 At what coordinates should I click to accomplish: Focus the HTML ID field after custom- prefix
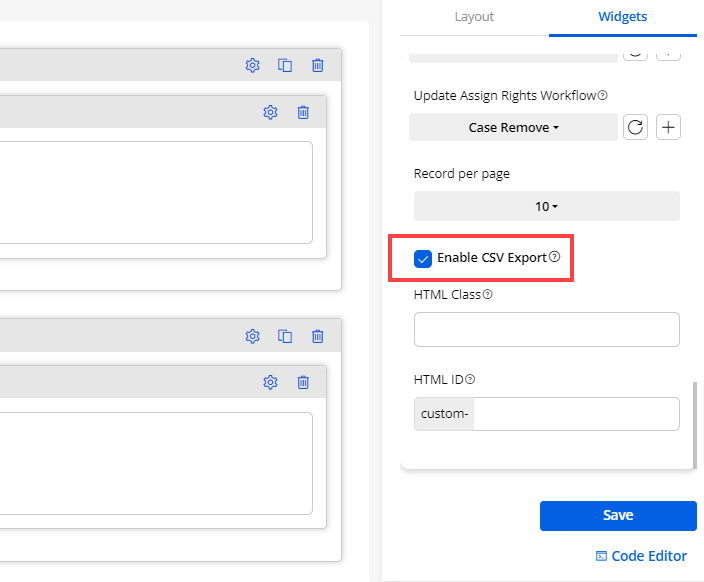pyautogui.click(x=575, y=414)
